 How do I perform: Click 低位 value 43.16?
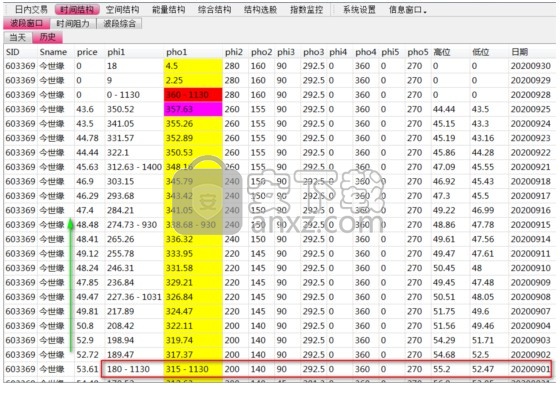(x=483, y=138)
